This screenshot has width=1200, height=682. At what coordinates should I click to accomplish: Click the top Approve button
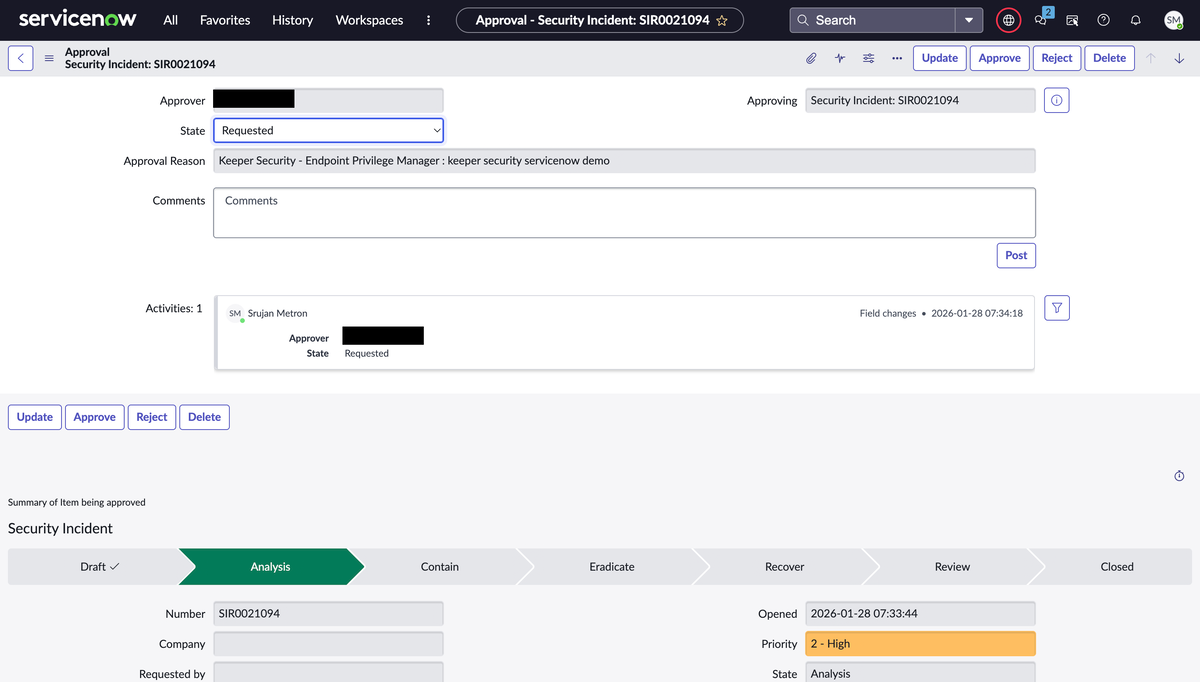999,58
